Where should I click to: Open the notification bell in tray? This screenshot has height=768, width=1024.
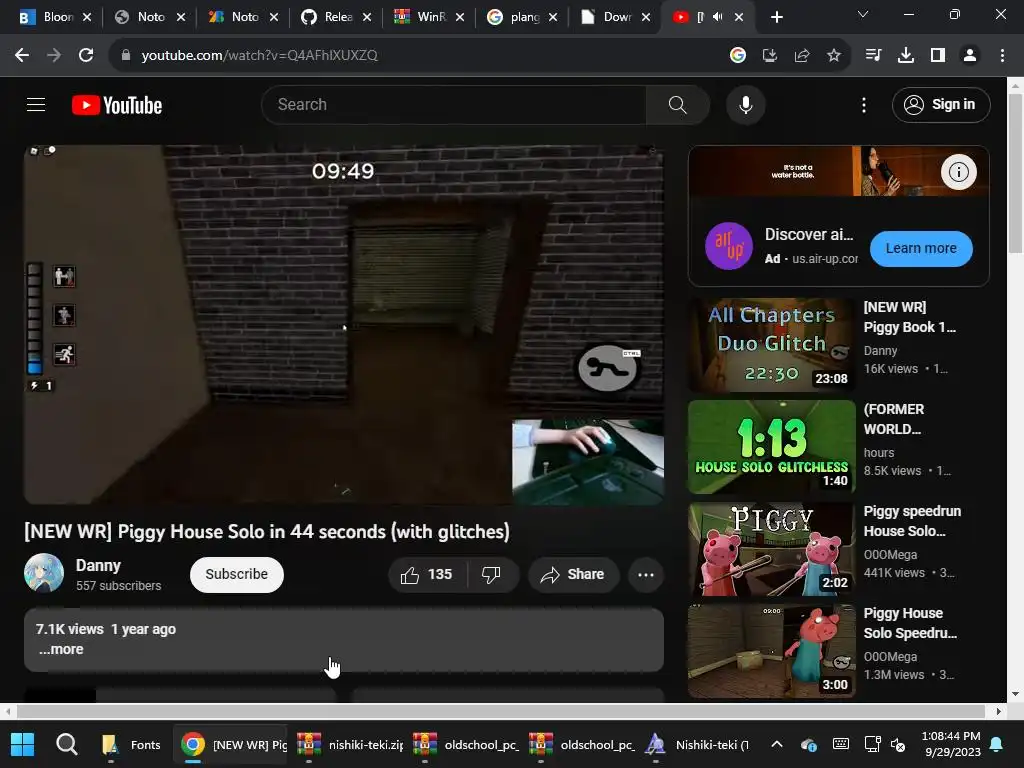click(997, 744)
